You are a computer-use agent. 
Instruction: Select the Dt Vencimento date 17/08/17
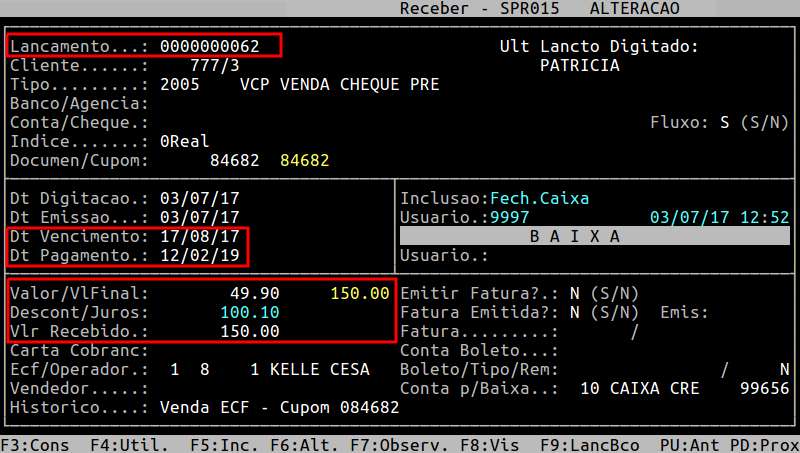pyautogui.click(x=200, y=236)
